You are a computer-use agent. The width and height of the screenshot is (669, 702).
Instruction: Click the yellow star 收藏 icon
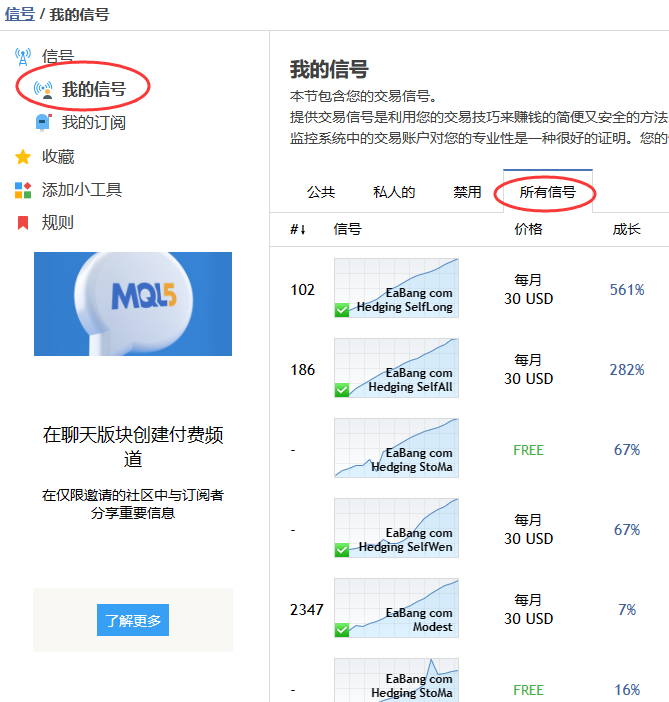coord(23,157)
